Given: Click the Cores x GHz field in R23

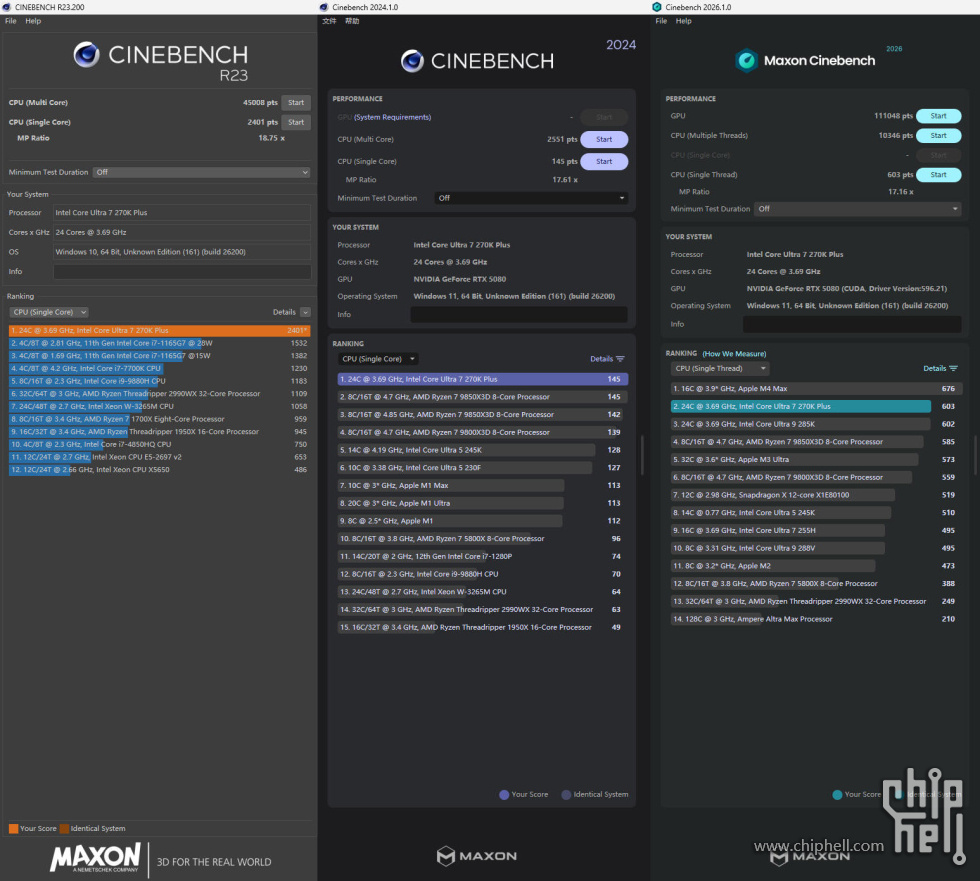Looking at the screenshot, I should click(x=182, y=232).
